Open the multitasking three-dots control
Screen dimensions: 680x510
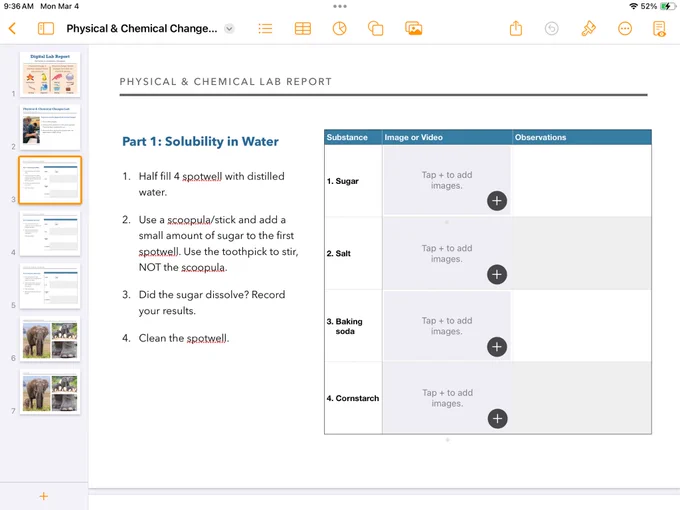pos(340,6)
